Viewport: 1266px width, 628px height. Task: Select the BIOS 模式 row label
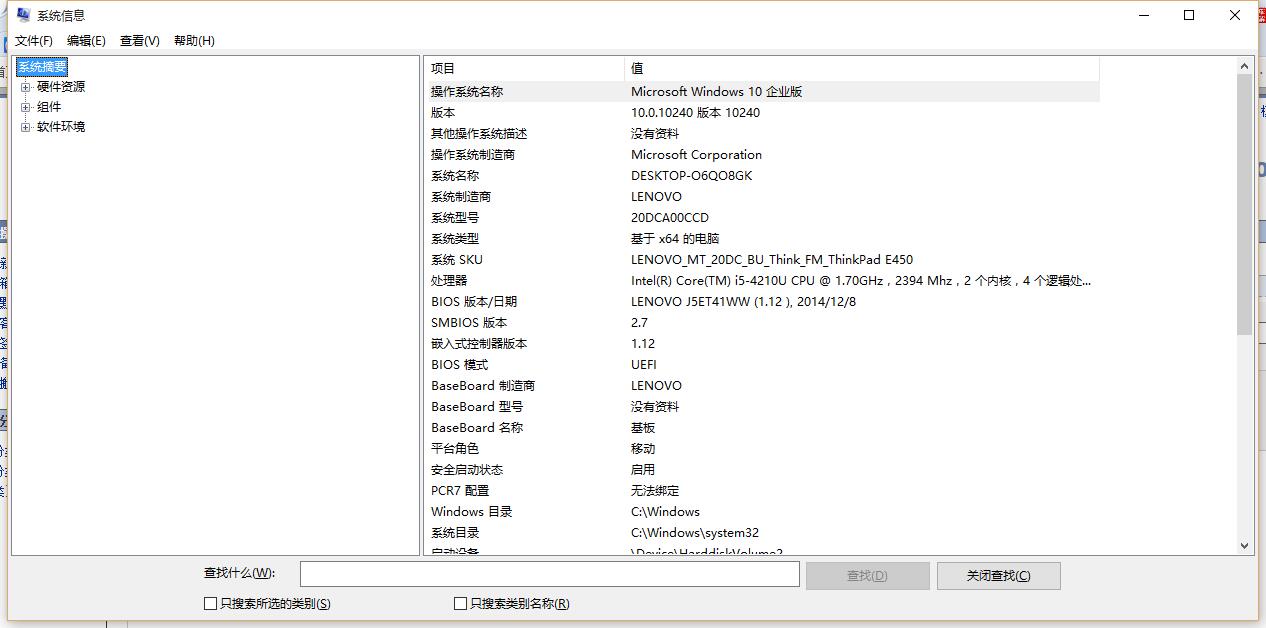tap(459, 365)
